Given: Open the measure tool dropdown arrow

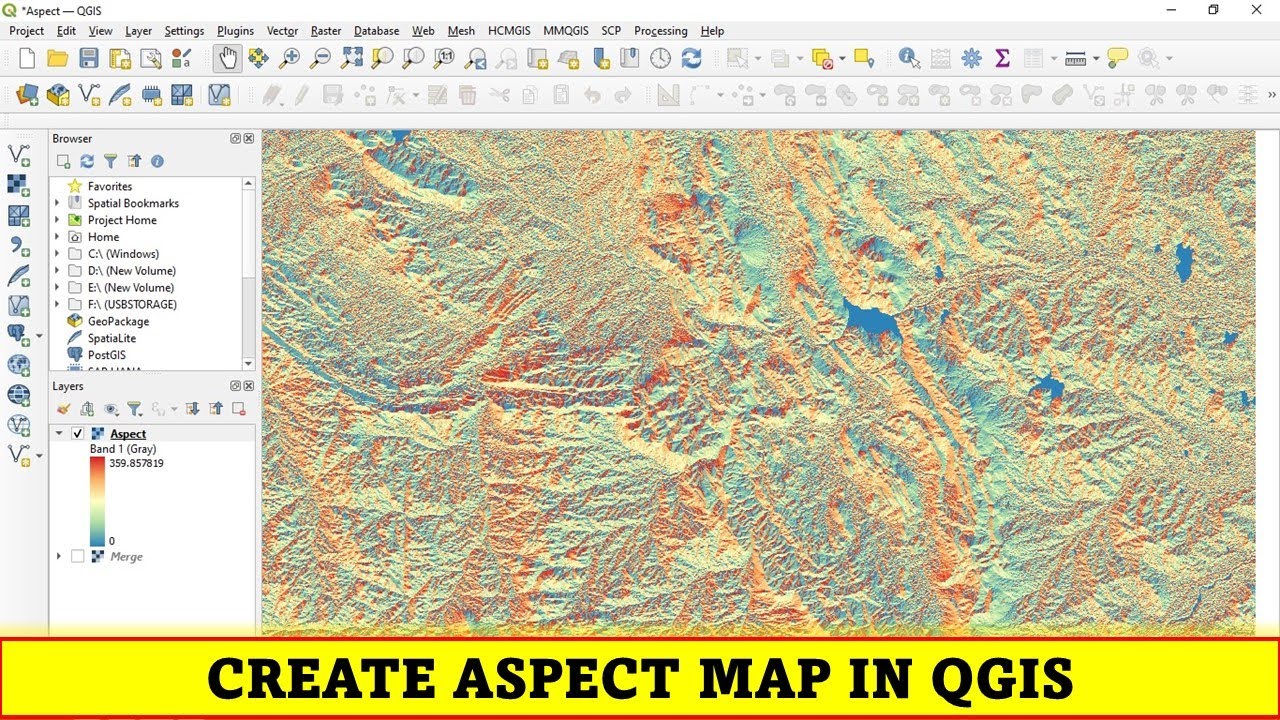Looking at the screenshot, I should point(1096,59).
